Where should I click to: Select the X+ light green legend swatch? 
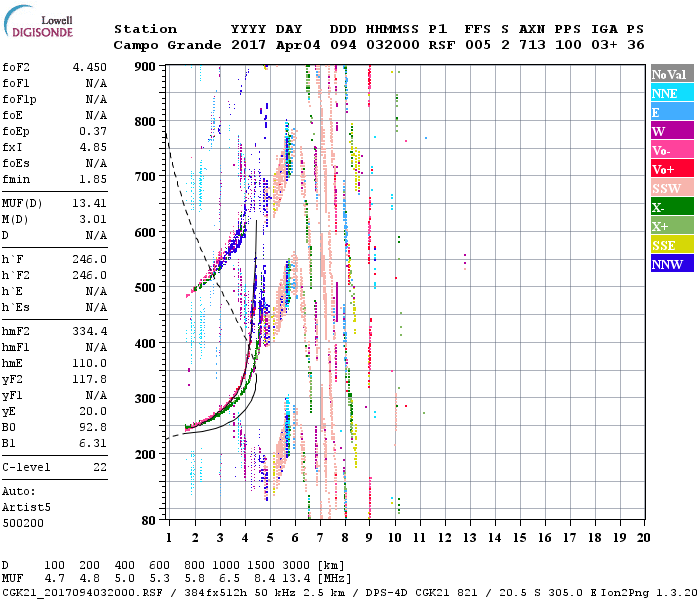coord(672,225)
